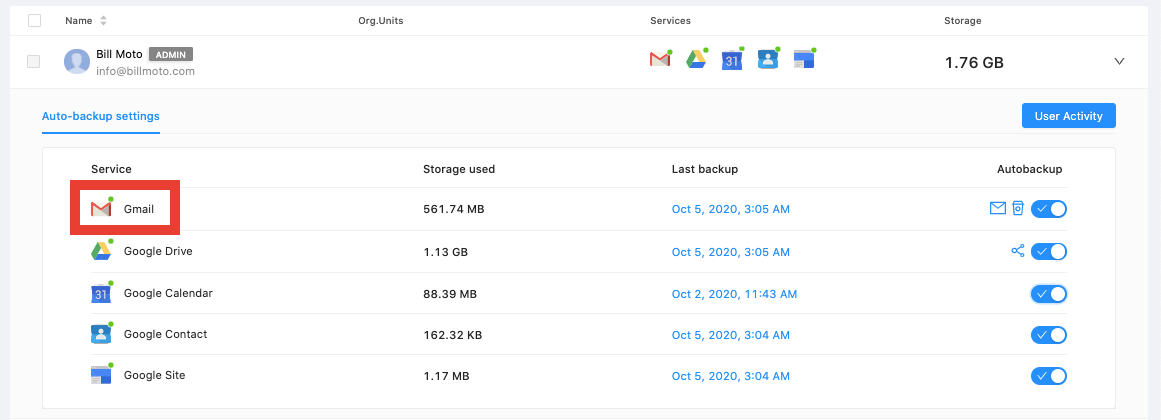This screenshot has height=420, width=1161.
Task: Click Google Contacts icon in Services column
Action: point(767,59)
